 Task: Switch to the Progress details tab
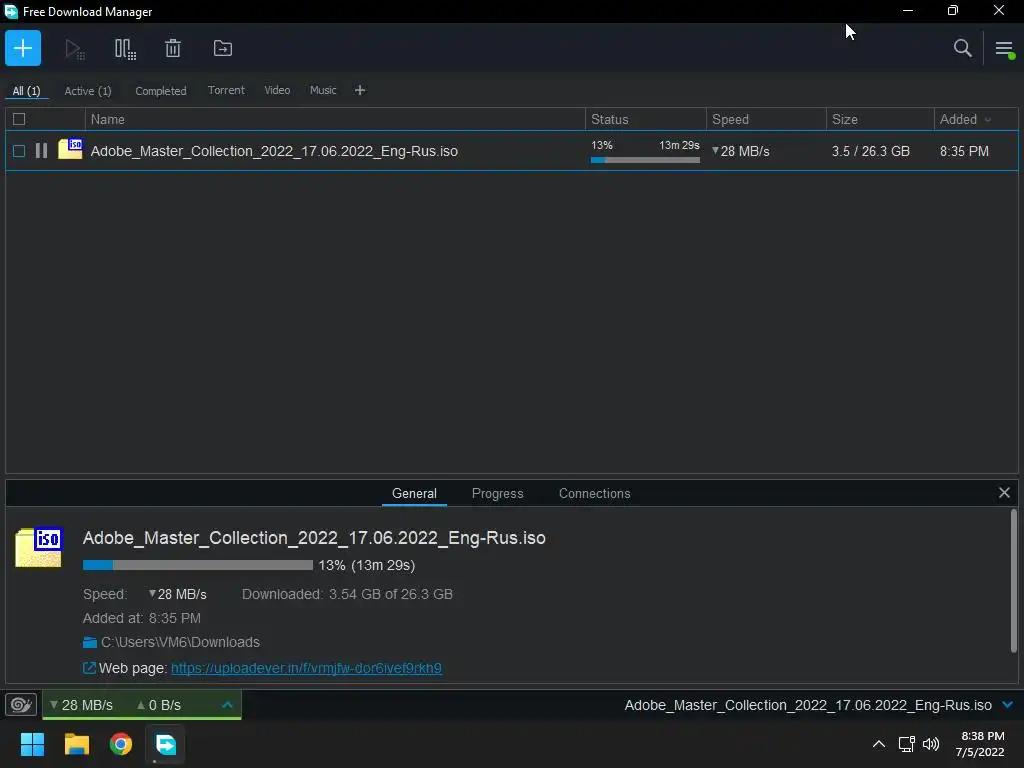click(498, 494)
